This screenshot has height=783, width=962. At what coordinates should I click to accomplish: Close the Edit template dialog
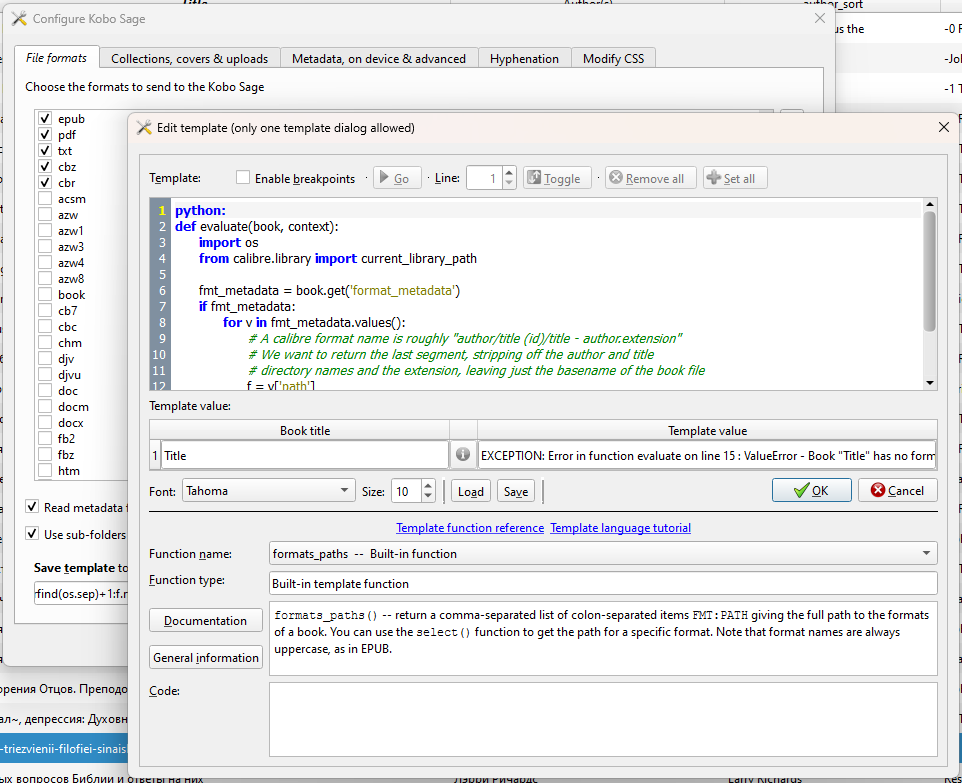click(x=944, y=127)
